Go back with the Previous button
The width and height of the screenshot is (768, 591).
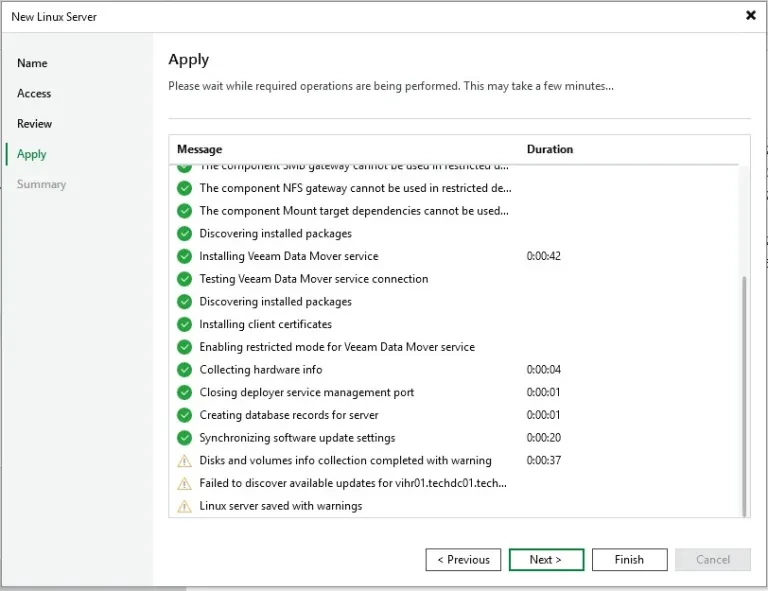463,560
